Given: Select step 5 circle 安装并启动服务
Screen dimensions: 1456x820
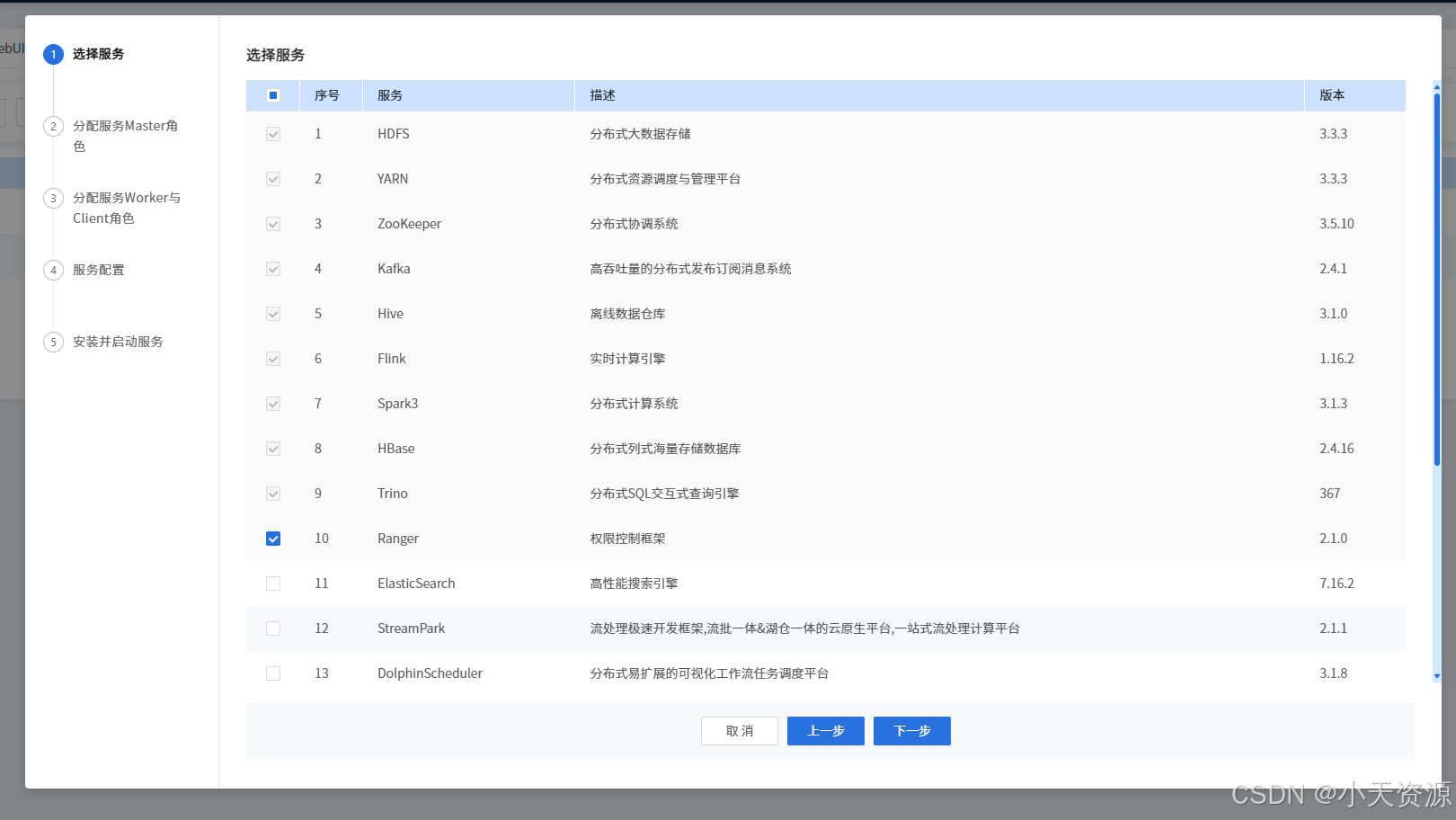Looking at the screenshot, I should [53, 342].
